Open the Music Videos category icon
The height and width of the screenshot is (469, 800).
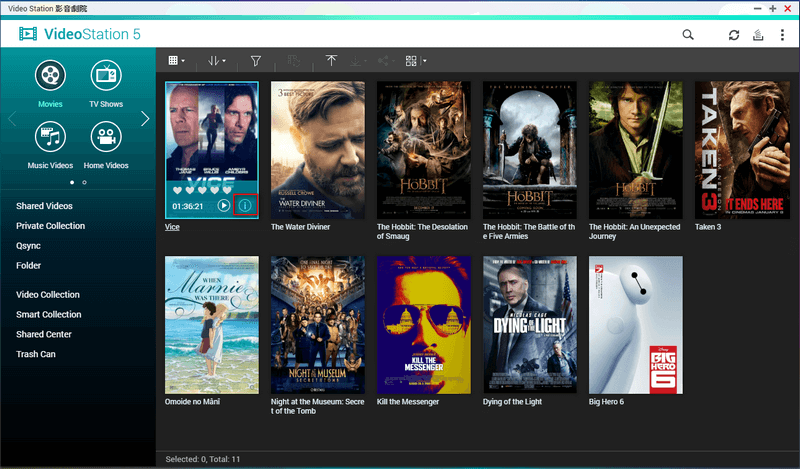50,137
